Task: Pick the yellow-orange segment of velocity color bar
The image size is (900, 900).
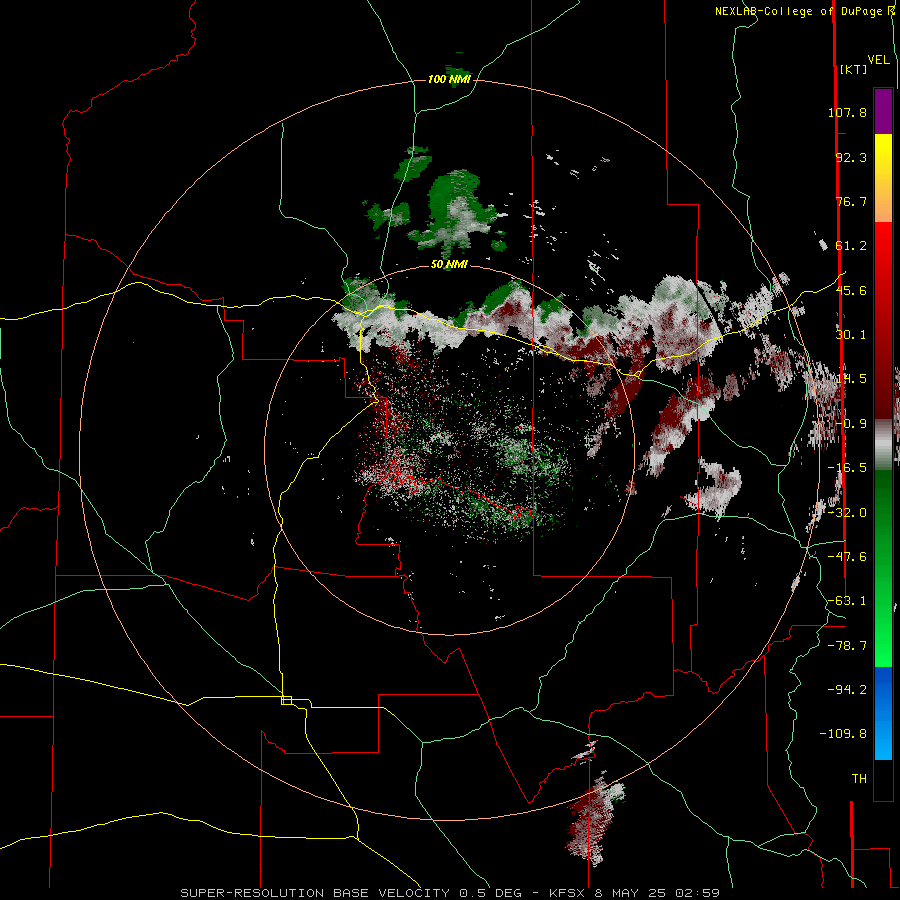Action: pos(883,178)
